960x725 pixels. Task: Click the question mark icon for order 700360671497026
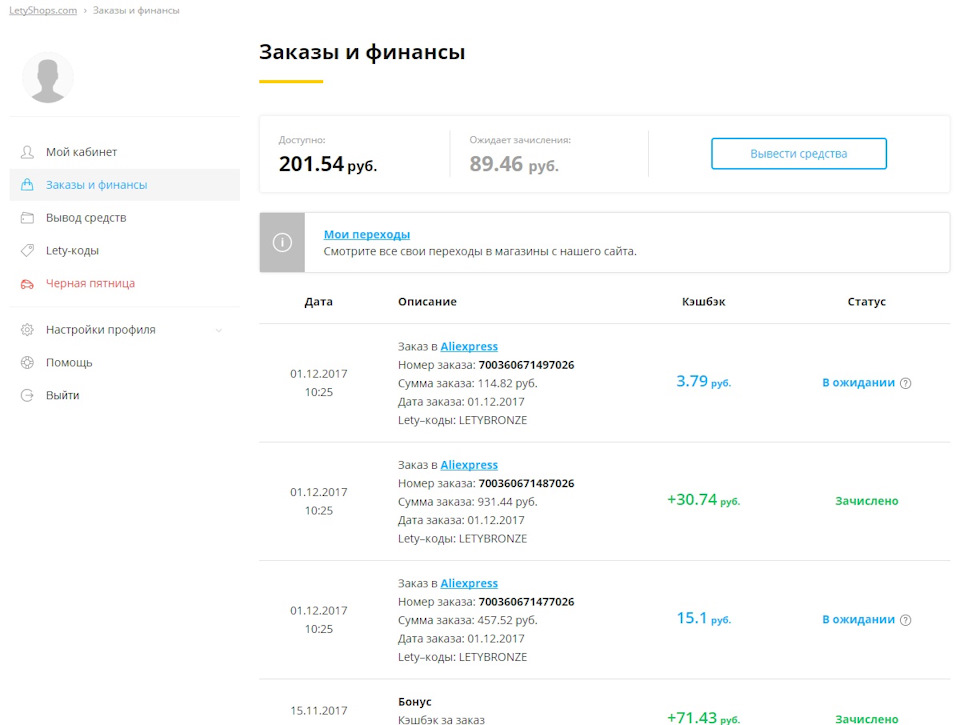point(906,383)
